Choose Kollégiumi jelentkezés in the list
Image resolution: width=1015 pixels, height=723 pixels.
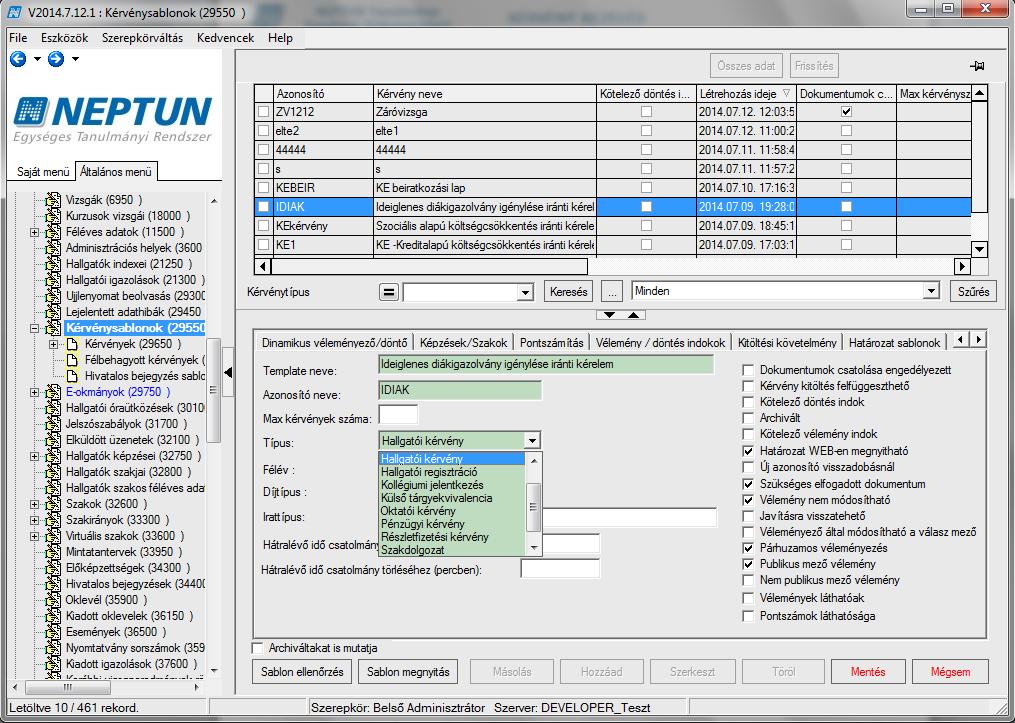click(453, 485)
